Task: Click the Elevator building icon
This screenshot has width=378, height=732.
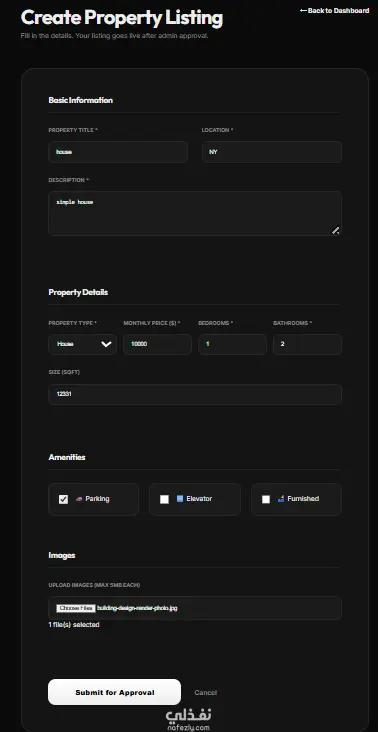Action: [x=180, y=499]
